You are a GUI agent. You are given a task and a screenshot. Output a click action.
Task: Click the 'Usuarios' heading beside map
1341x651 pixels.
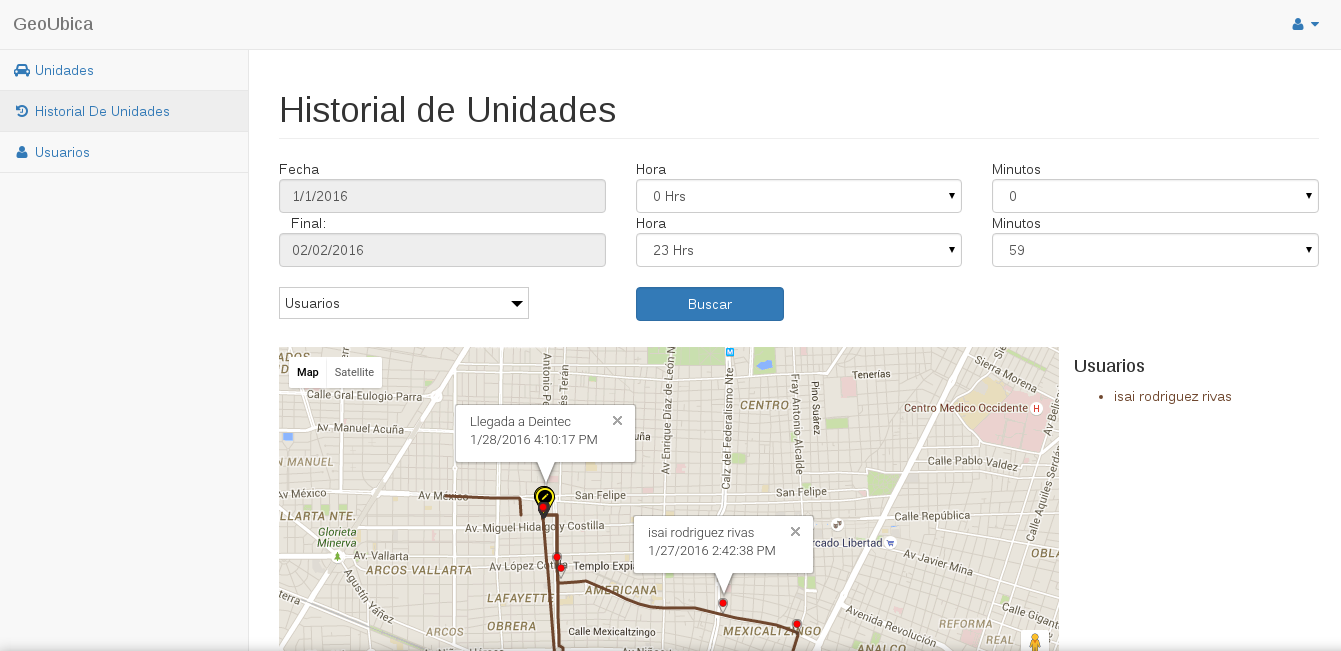(1109, 366)
